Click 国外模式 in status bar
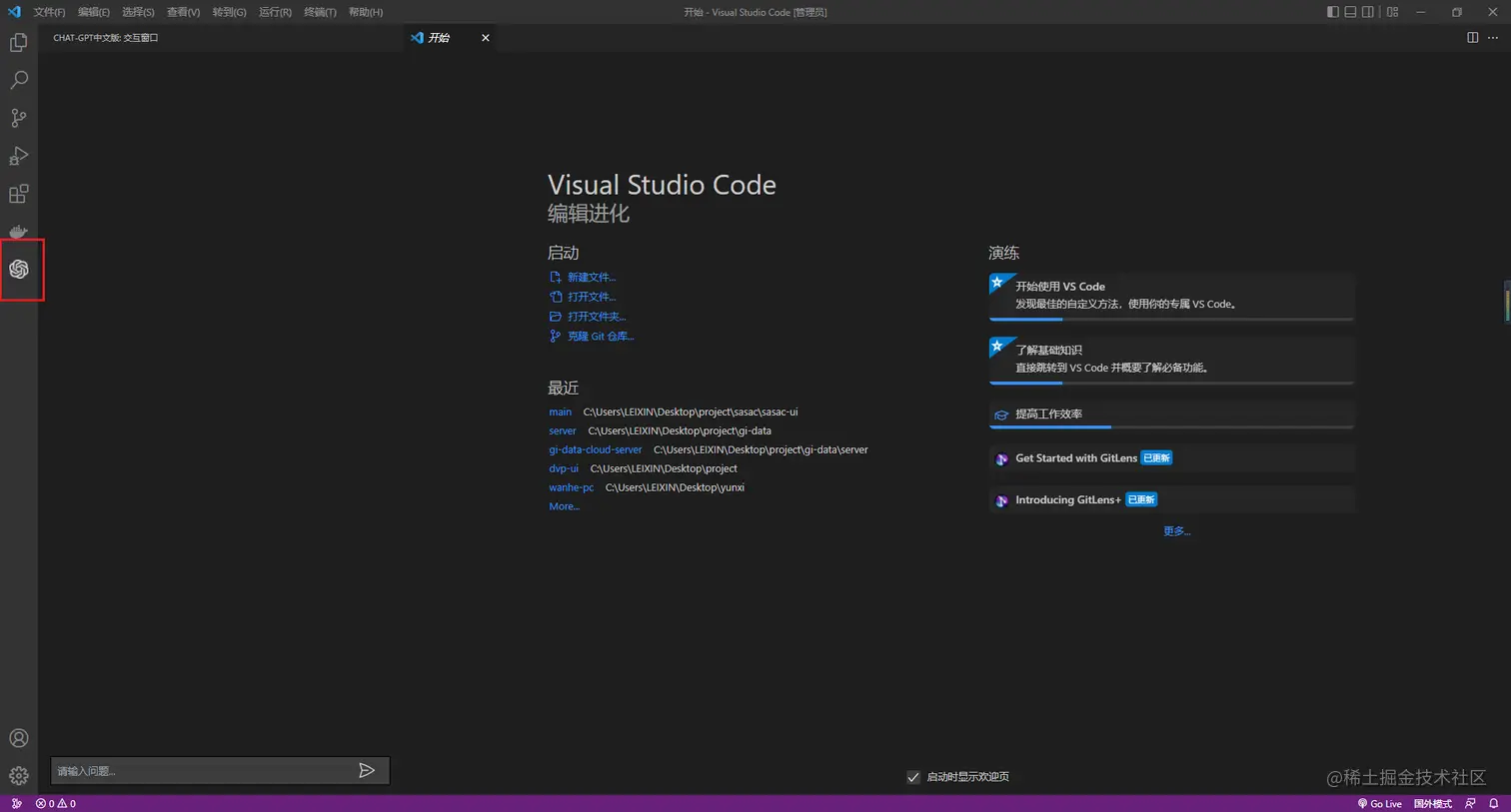1511x812 pixels. (1432, 803)
